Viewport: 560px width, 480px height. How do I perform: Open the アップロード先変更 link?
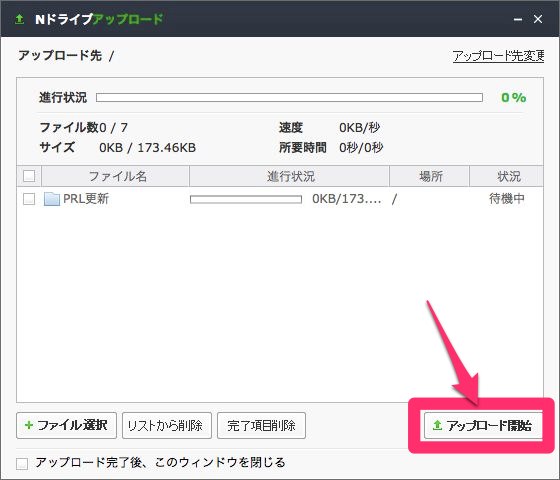498,56
